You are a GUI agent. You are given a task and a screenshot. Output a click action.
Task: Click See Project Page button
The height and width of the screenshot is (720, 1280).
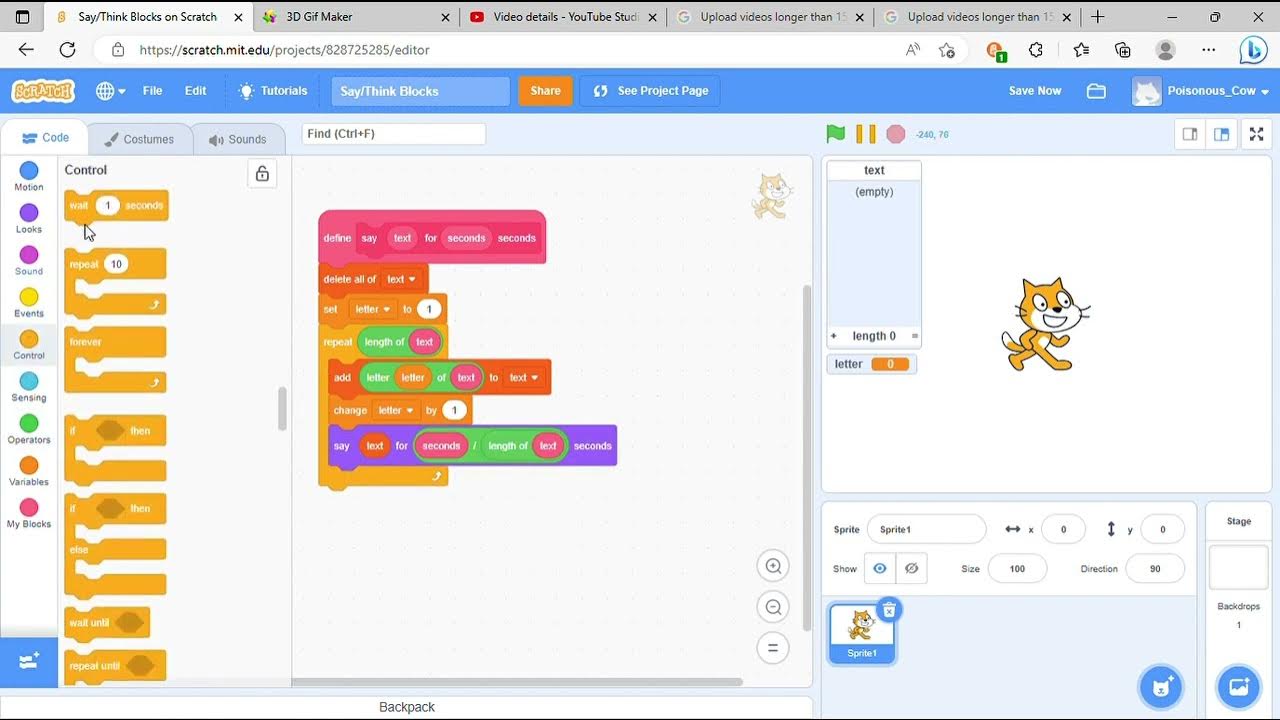pyautogui.click(x=650, y=91)
